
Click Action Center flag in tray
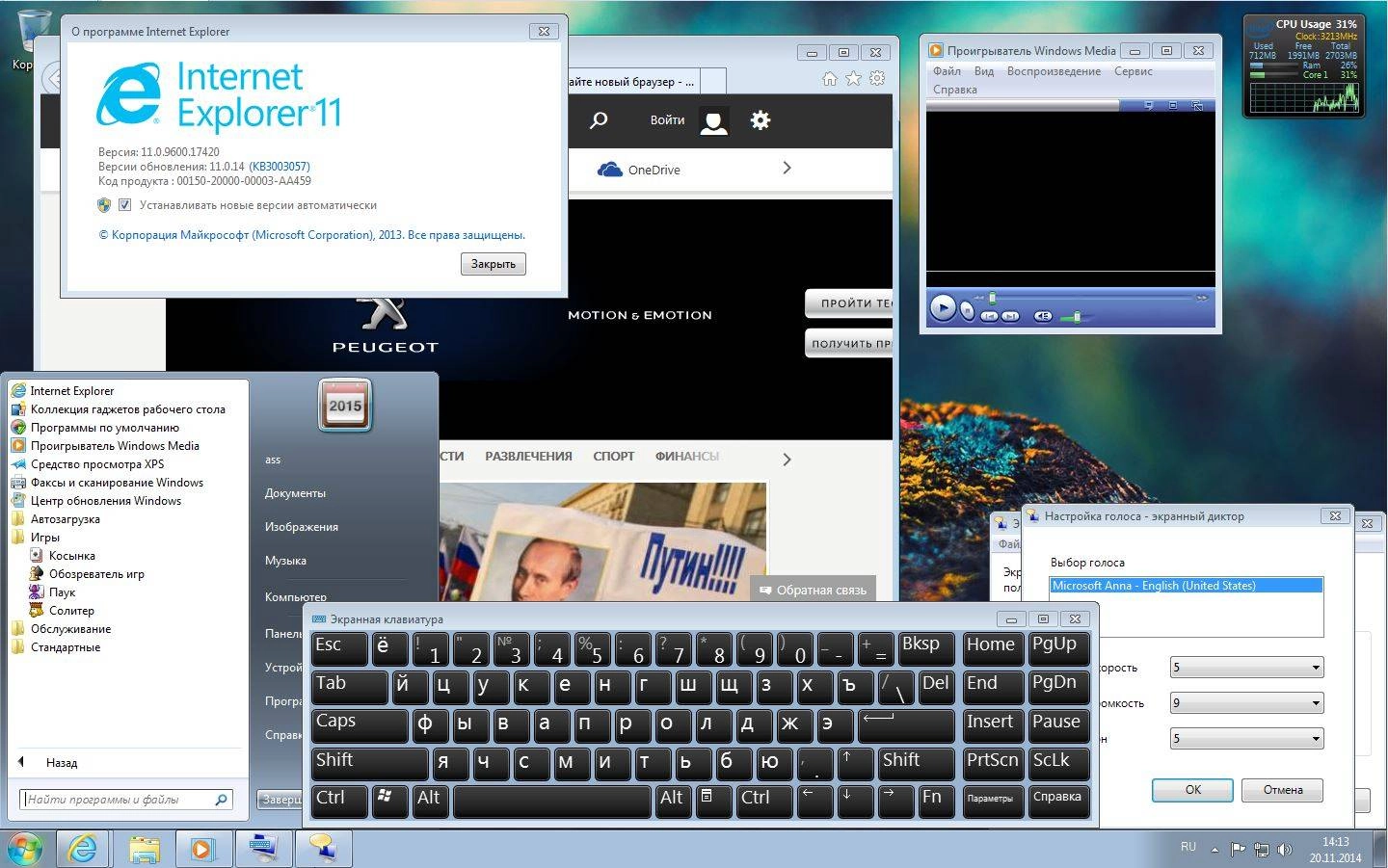click(x=1239, y=850)
